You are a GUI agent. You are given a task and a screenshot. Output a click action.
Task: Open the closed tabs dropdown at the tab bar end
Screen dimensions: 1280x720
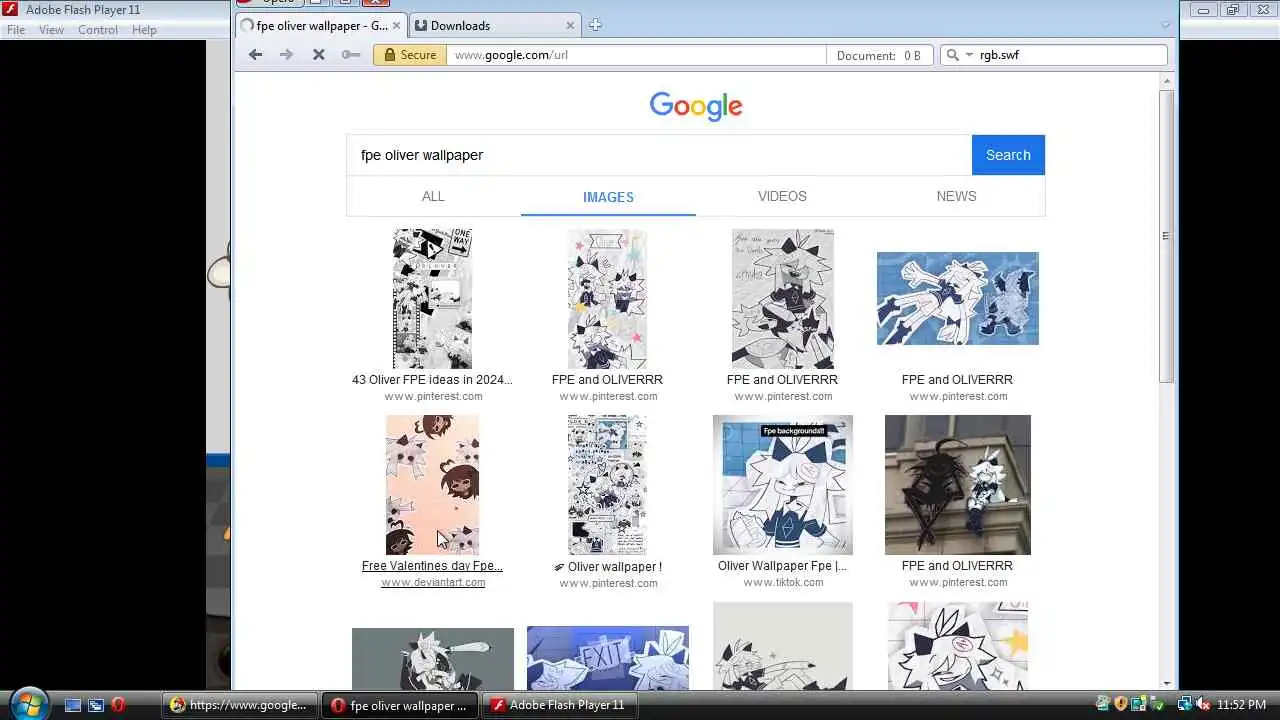[1165, 25]
